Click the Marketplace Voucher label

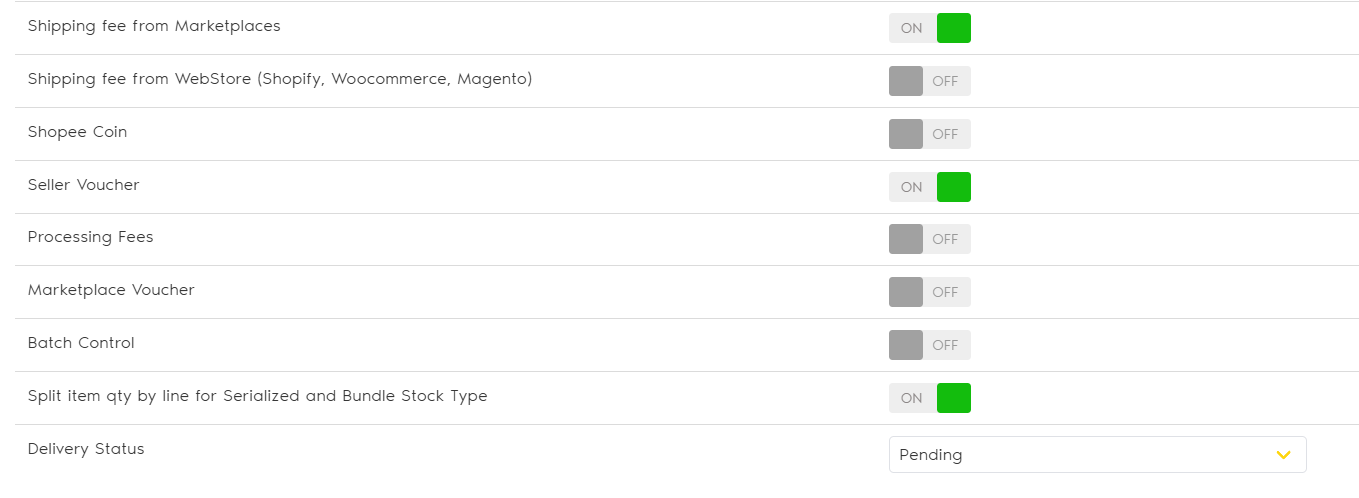(111, 290)
